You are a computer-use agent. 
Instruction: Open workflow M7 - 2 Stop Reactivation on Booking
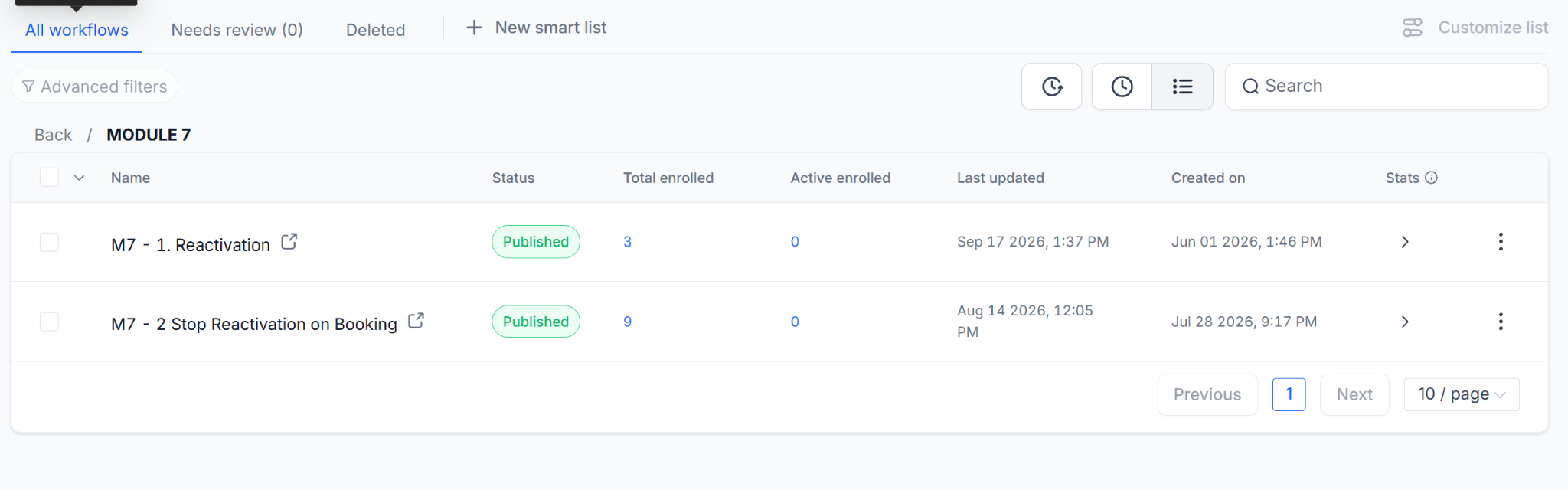(x=254, y=324)
